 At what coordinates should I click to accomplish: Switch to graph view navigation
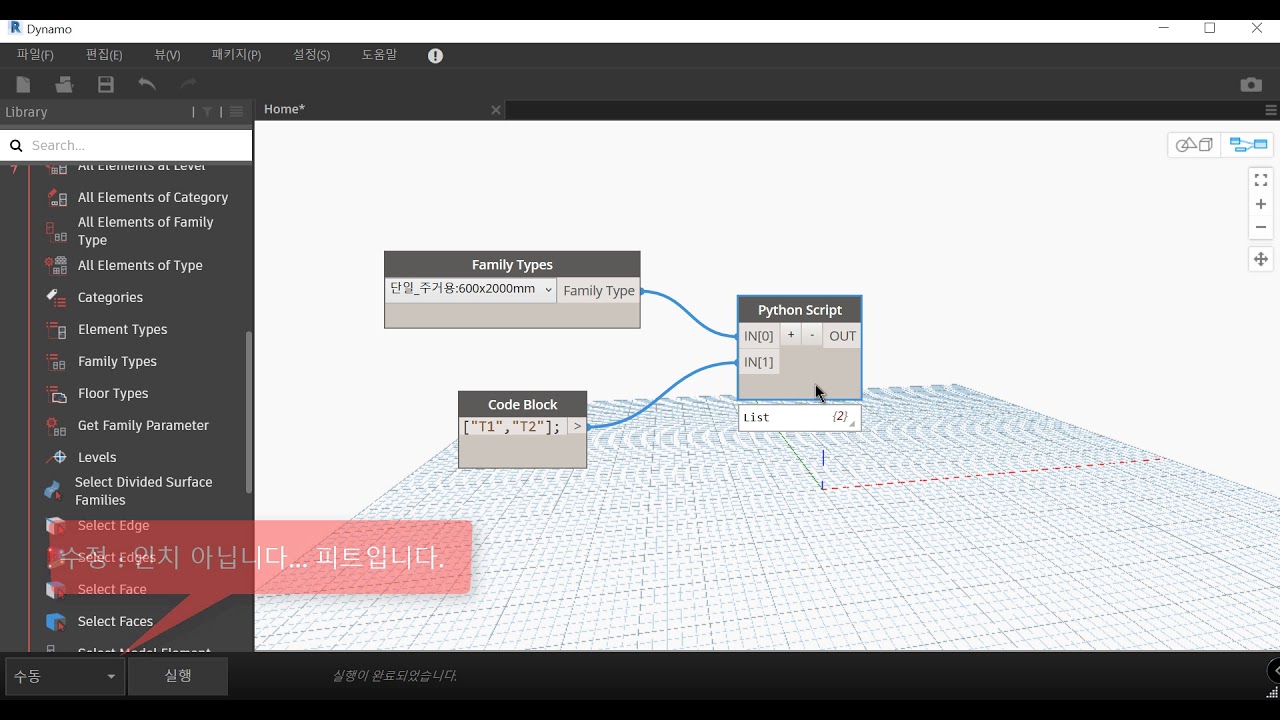click(1248, 145)
